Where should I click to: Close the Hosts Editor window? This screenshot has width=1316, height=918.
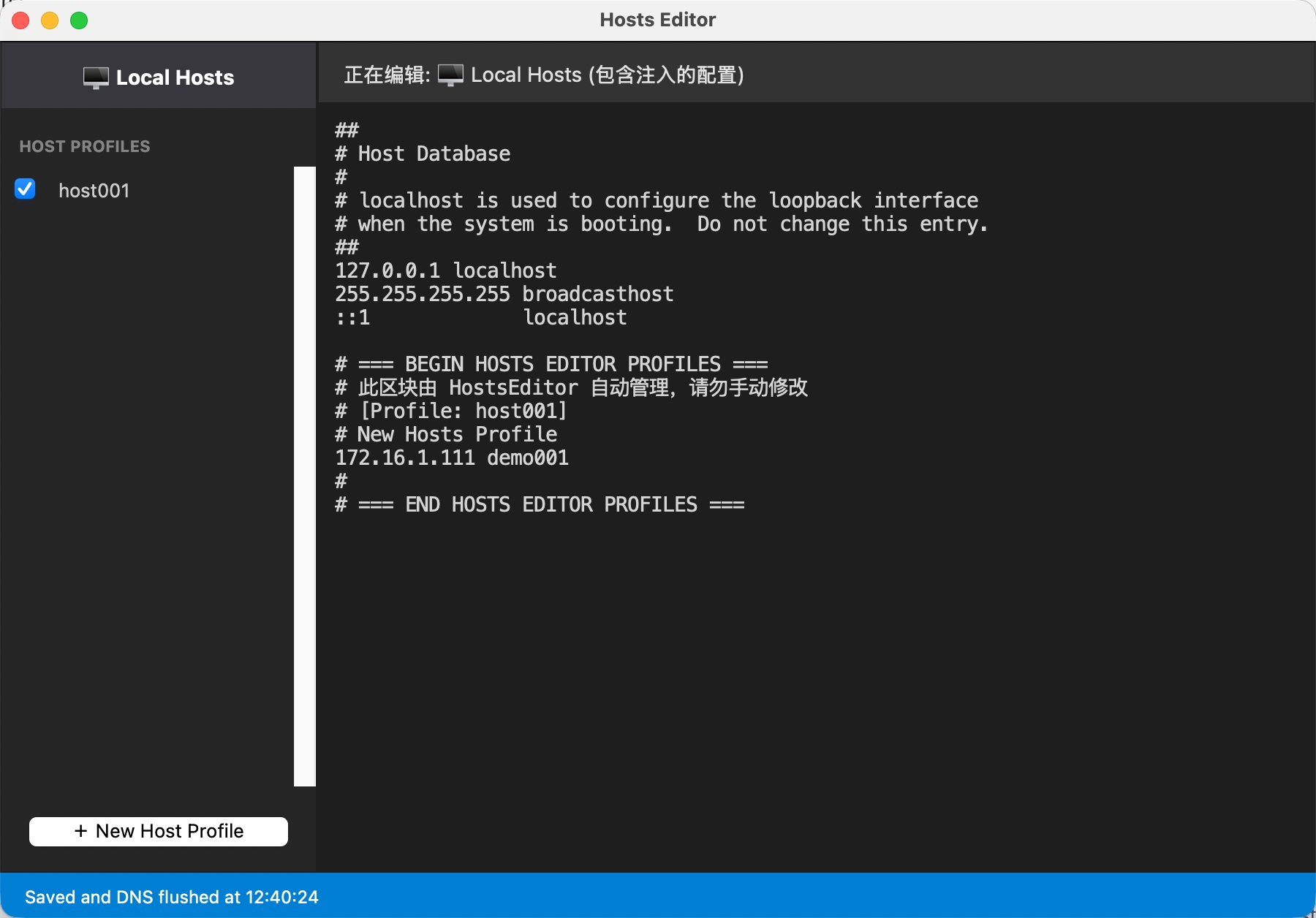pyautogui.click(x=20, y=20)
